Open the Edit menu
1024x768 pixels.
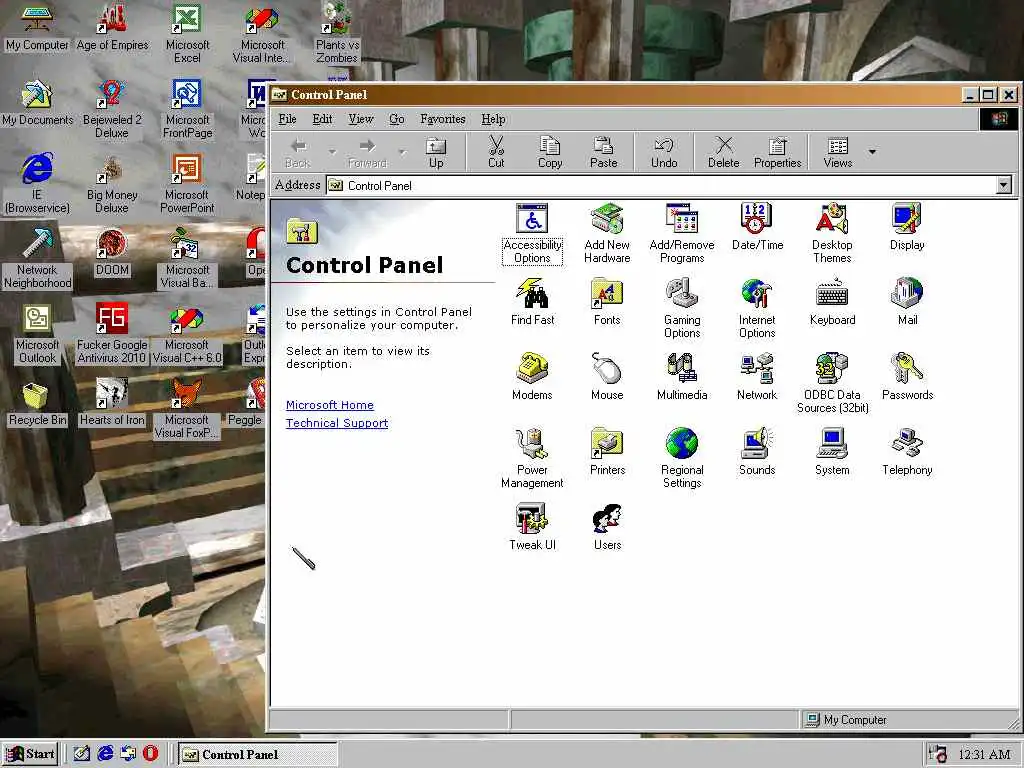(322, 119)
